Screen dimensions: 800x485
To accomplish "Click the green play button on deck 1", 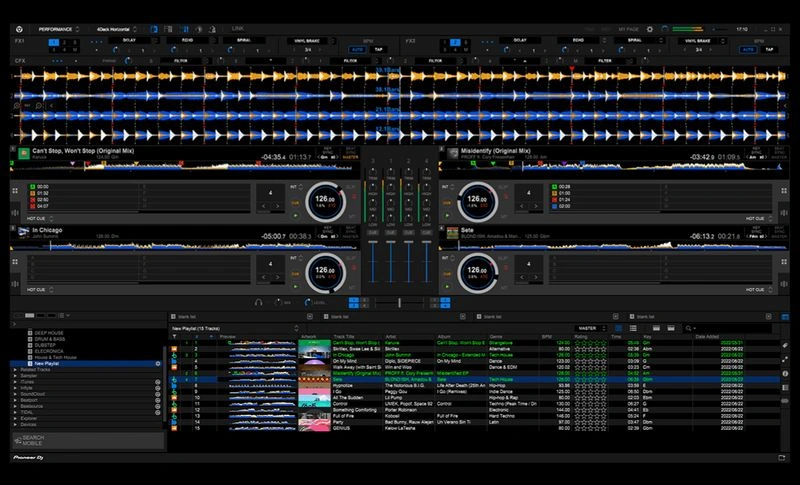I will [x=295, y=216].
